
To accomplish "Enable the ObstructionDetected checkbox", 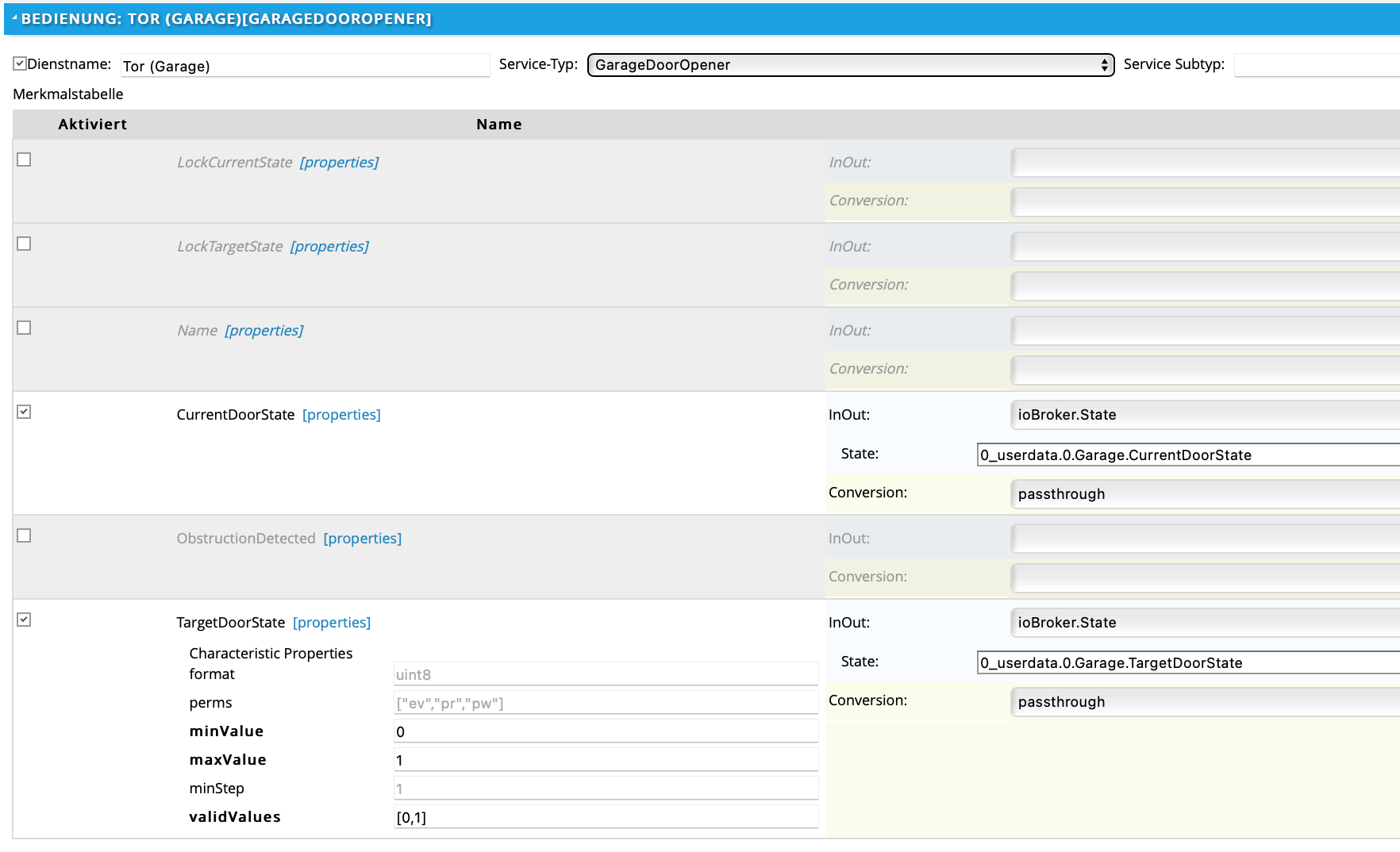I will pos(24,535).
